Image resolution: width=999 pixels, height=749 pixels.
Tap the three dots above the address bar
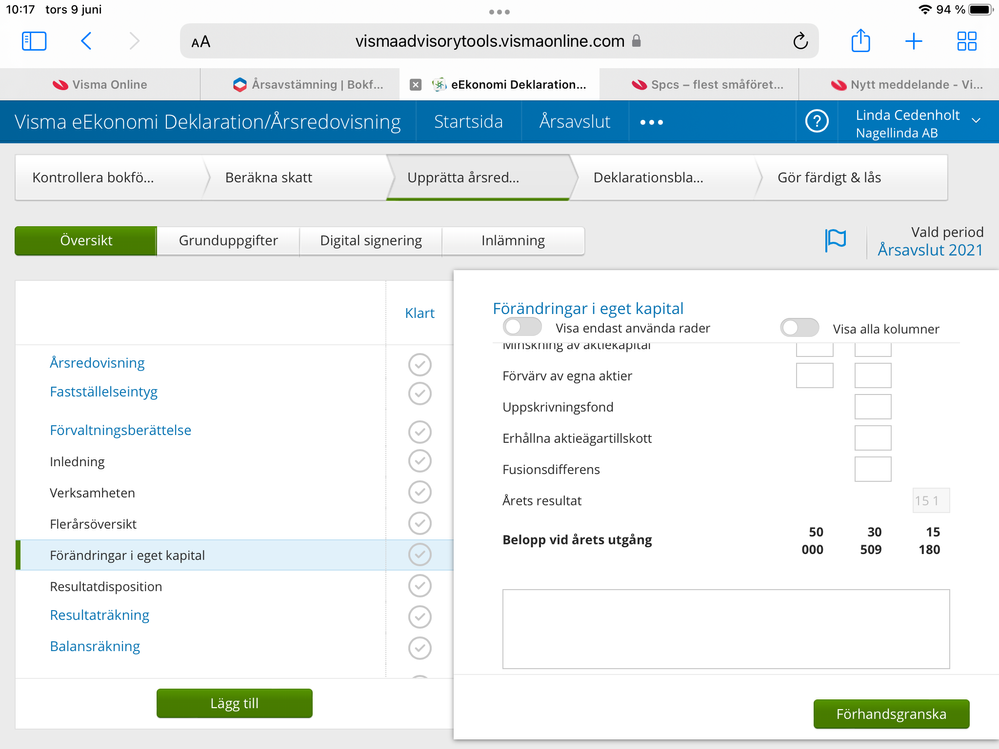click(500, 11)
